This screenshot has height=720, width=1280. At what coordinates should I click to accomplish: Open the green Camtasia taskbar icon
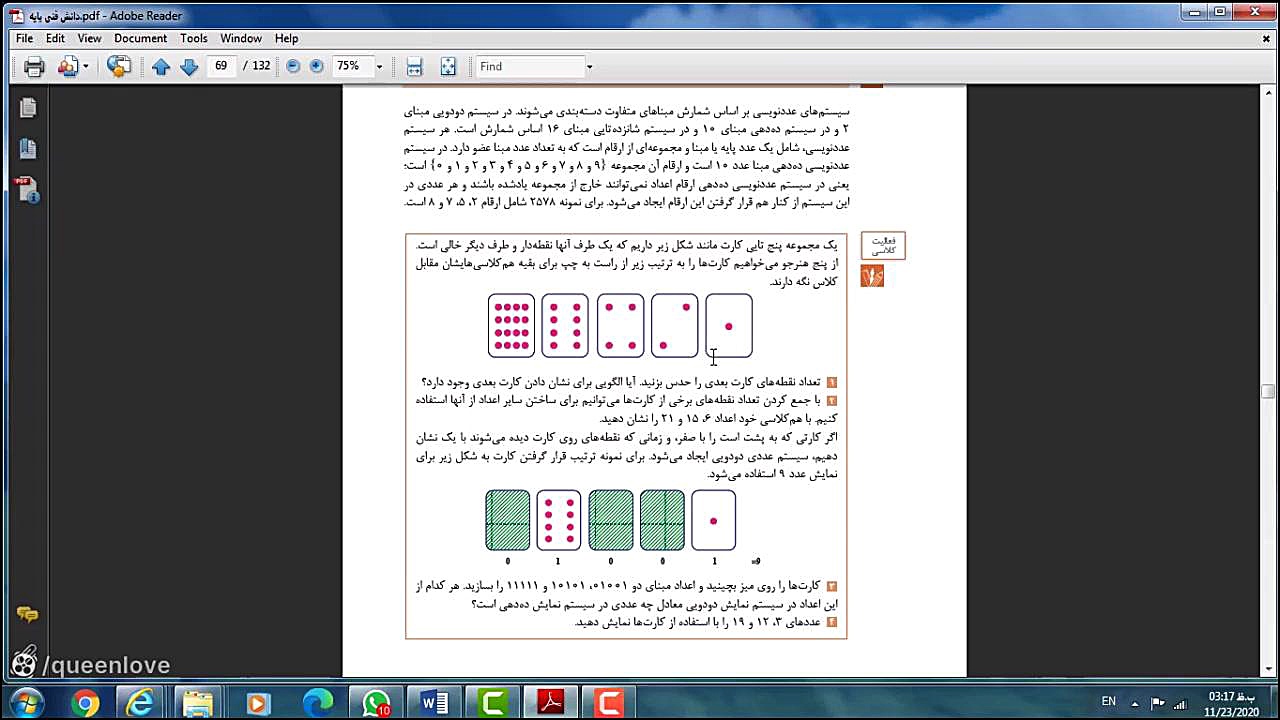(x=493, y=704)
